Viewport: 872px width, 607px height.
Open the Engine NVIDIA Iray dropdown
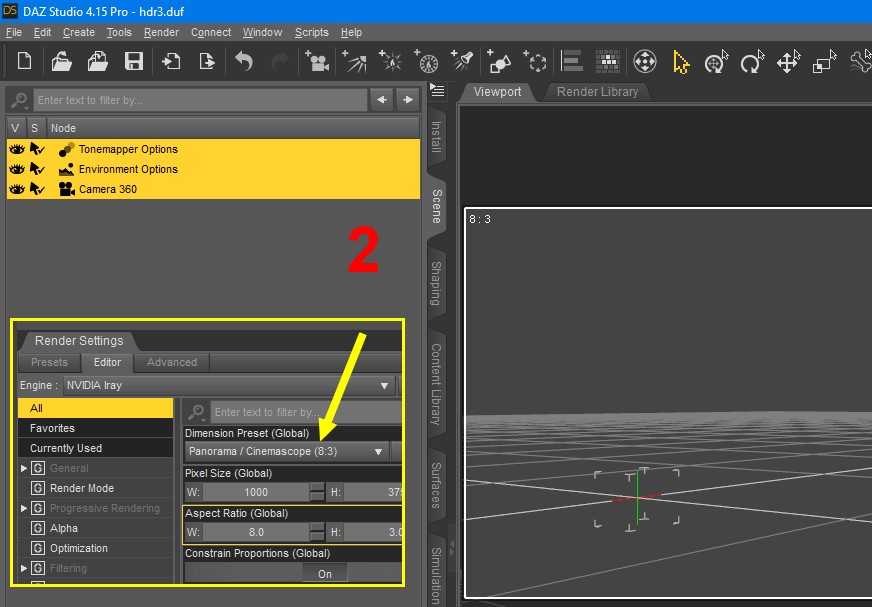[x=229, y=386]
